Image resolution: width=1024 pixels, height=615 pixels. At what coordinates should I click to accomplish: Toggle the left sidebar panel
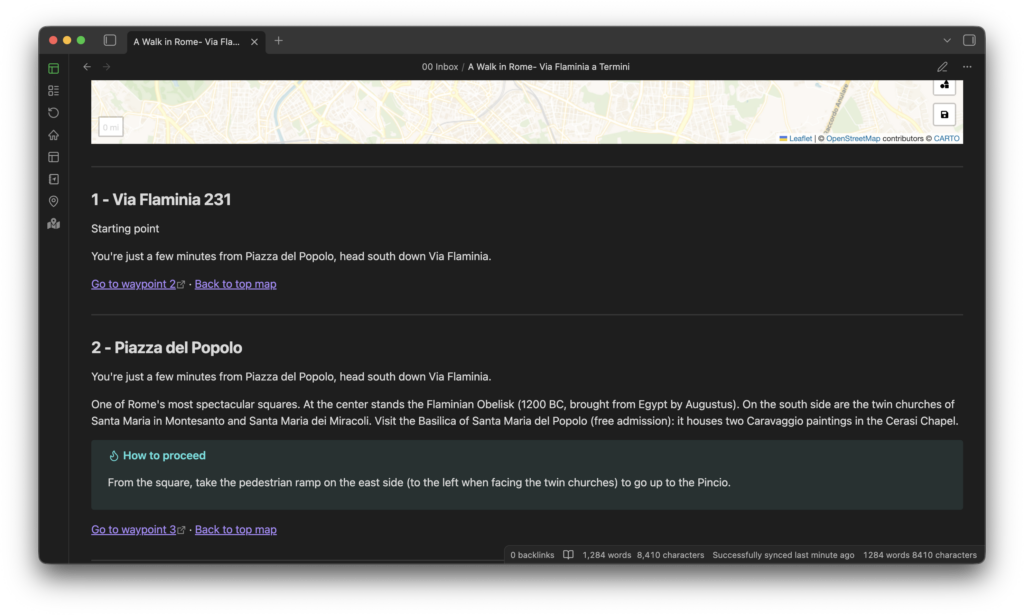click(x=110, y=40)
